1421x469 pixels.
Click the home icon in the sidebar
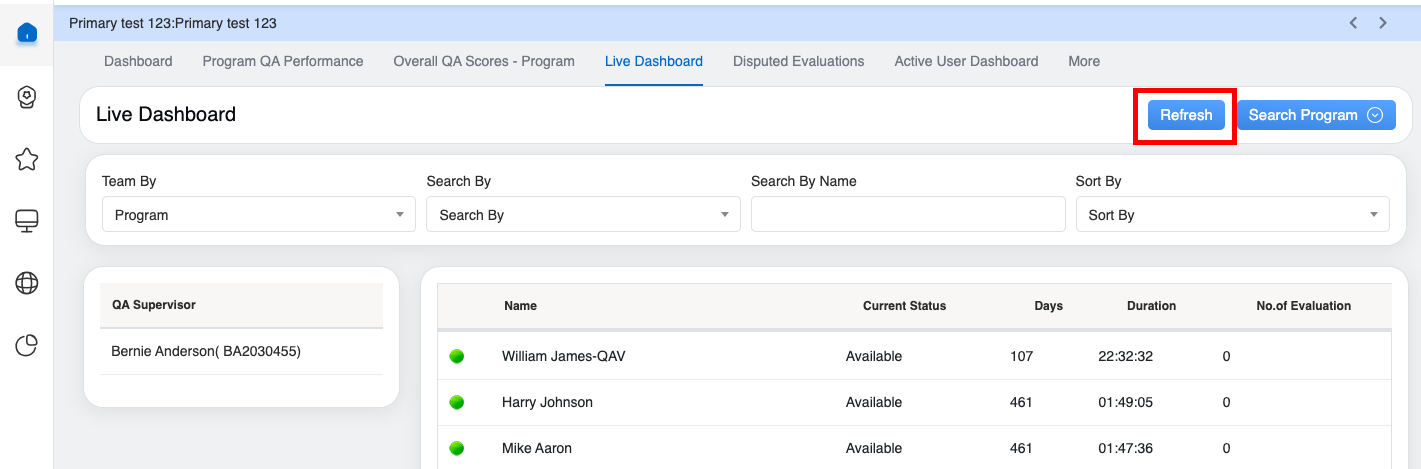[27, 33]
